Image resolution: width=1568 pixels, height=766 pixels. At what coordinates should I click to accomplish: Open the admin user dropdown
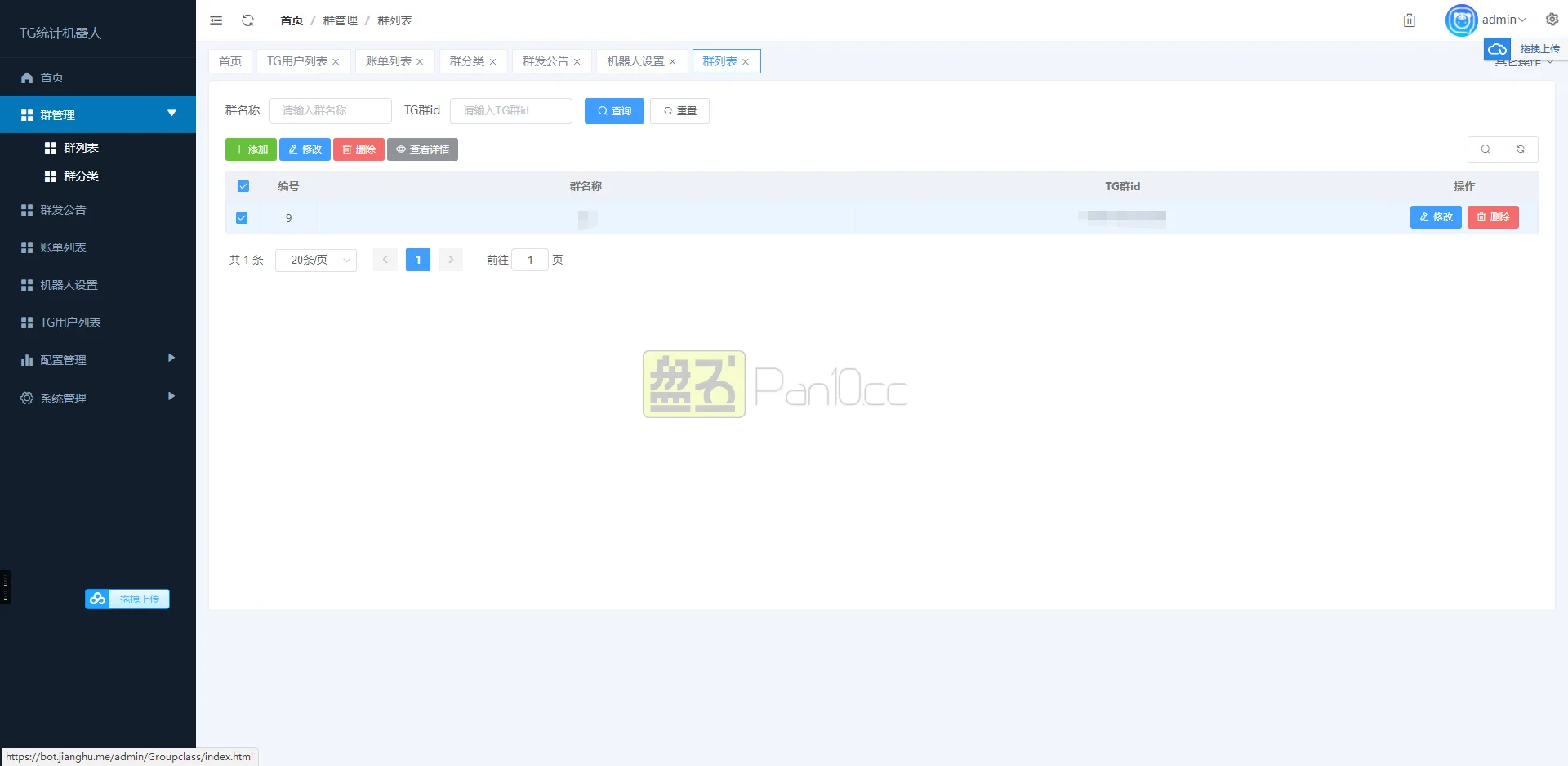click(x=1503, y=20)
